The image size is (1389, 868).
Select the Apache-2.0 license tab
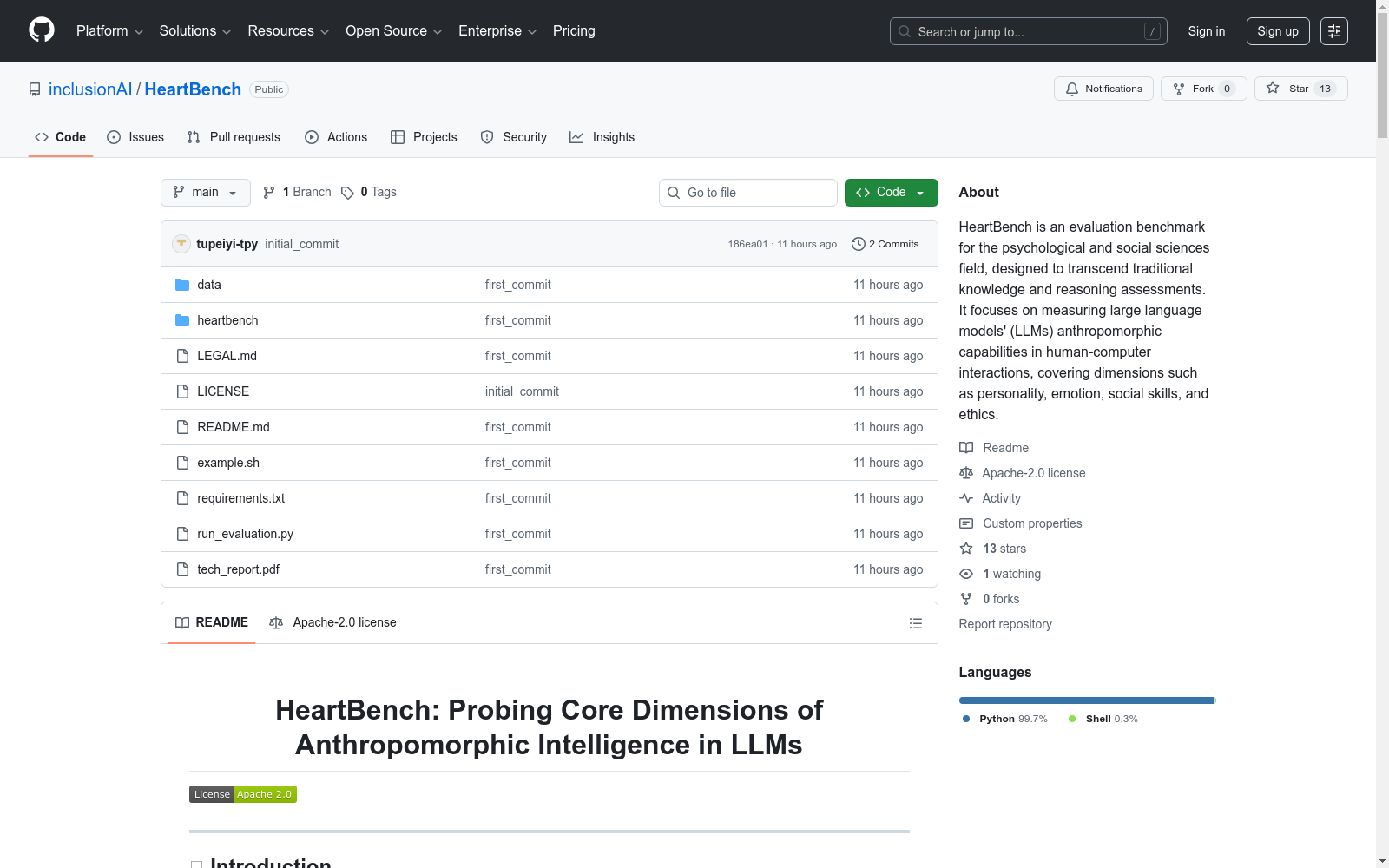(x=332, y=622)
